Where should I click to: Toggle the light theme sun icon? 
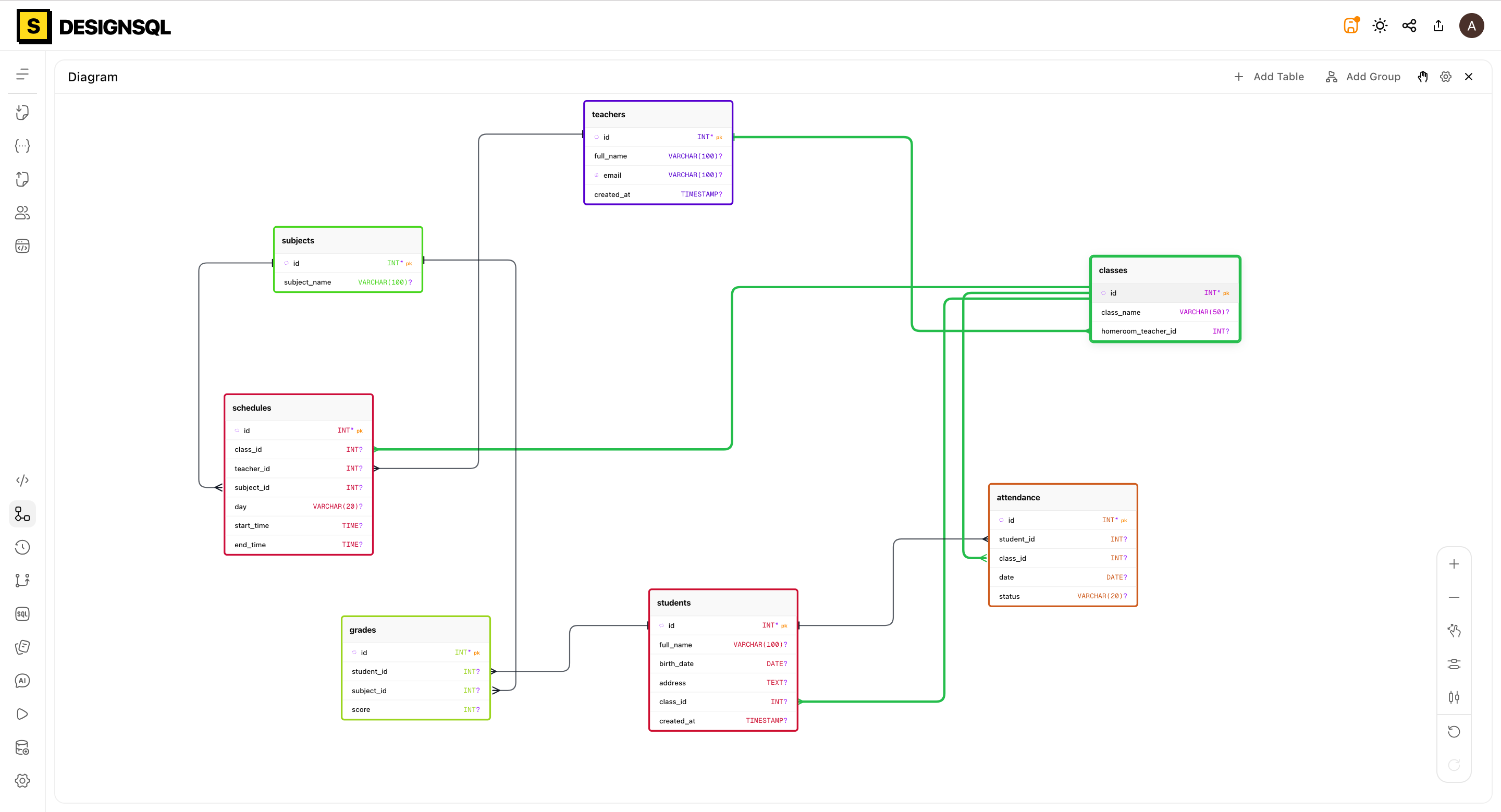[1380, 26]
